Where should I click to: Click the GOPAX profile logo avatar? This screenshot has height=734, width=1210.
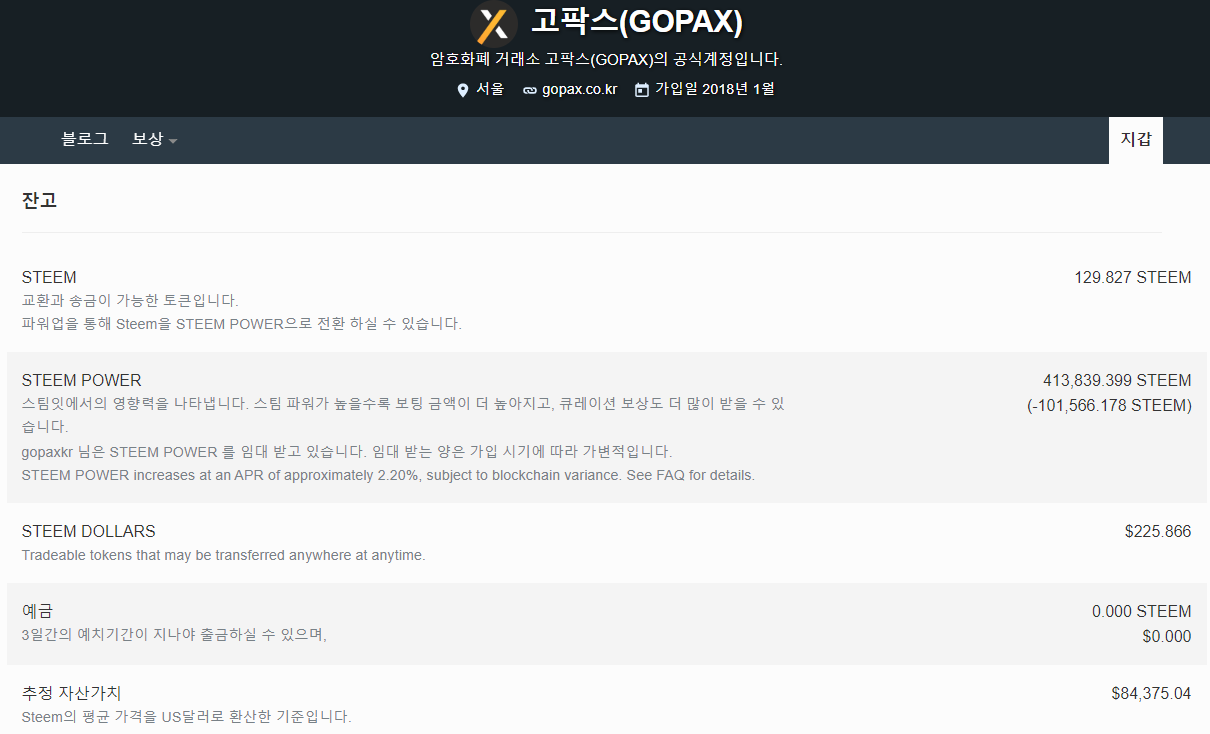(x=493, y=23)
